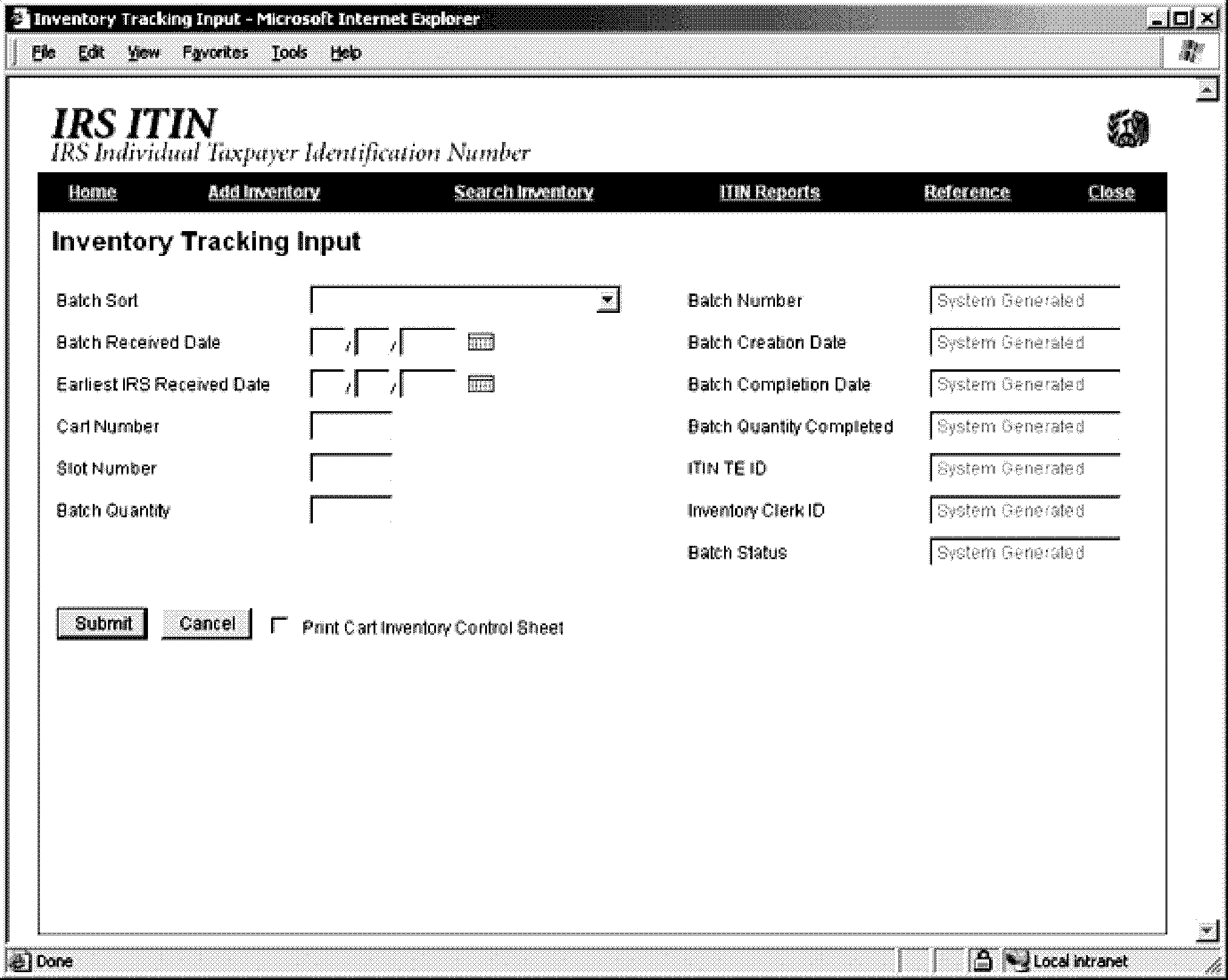Click the Internet Explorer throbber logo
Image resolution: width=1228 pixels, height=980 pixels.
1191,52
